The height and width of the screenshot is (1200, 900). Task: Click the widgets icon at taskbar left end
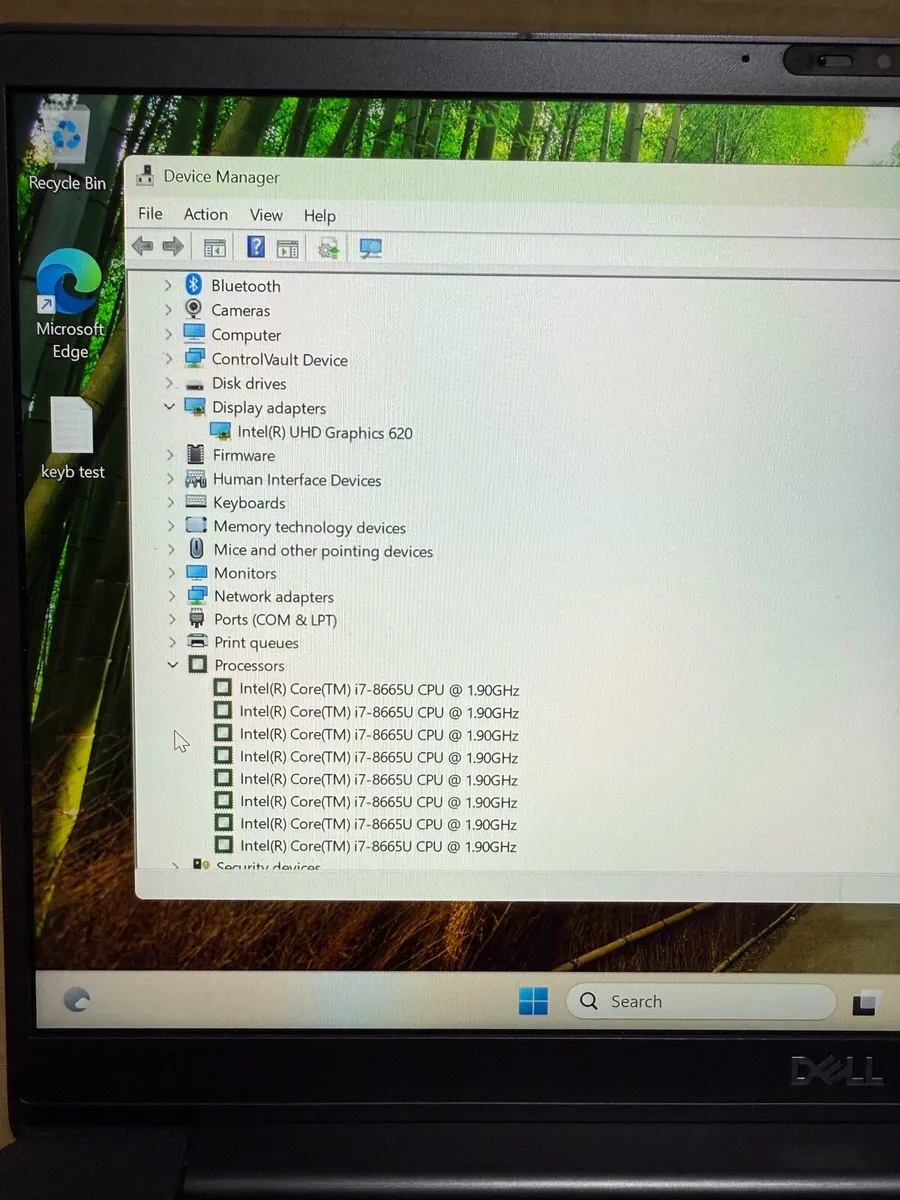[x=77, y=999]
